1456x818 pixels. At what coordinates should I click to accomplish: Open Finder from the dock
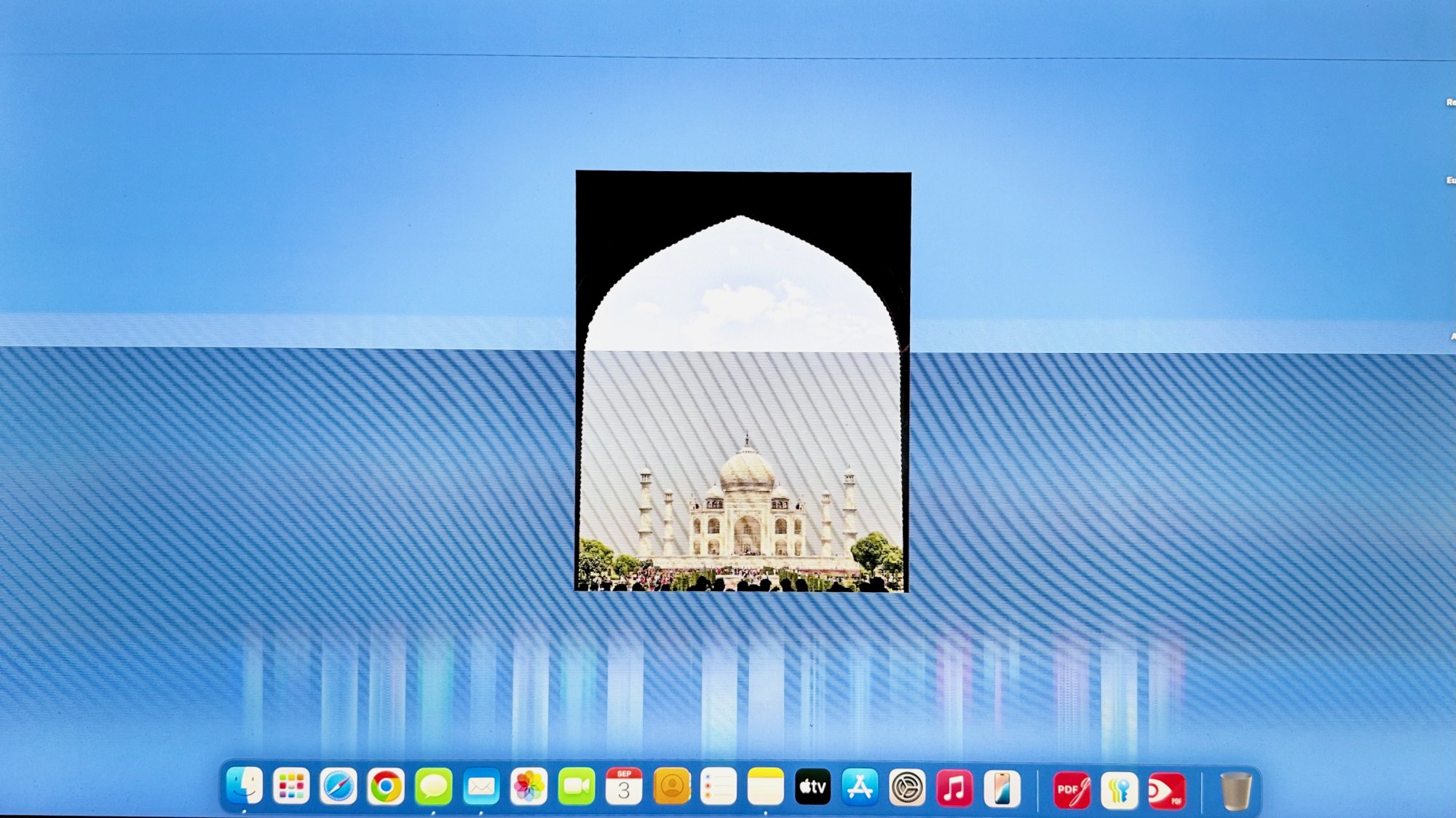pos(244,787)
